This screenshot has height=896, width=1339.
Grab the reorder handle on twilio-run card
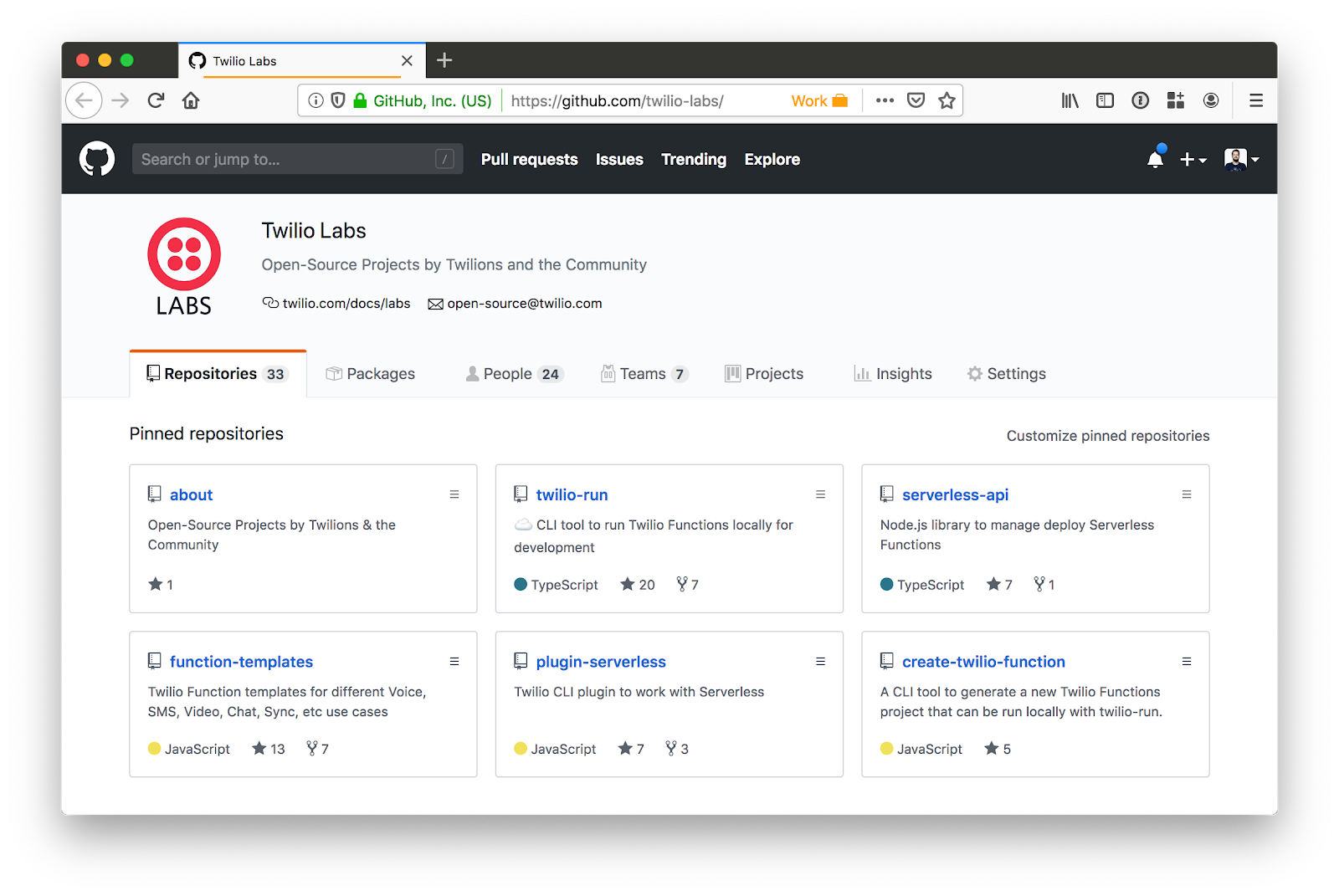tap(820, 494)
